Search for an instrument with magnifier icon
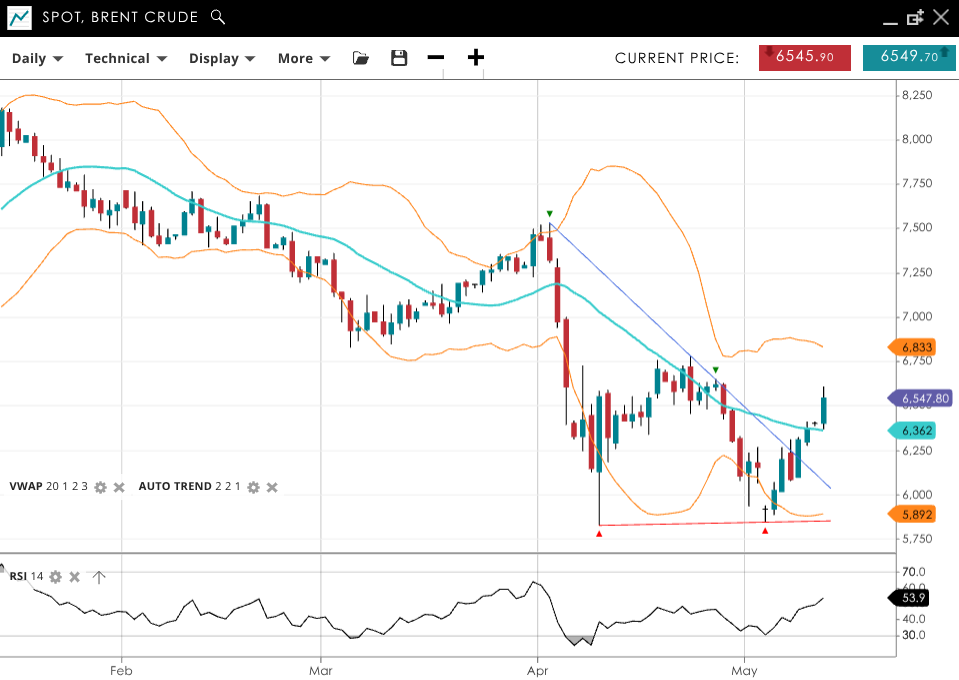Viewport: 959px width, 680px height. click(x=219, y=17)
